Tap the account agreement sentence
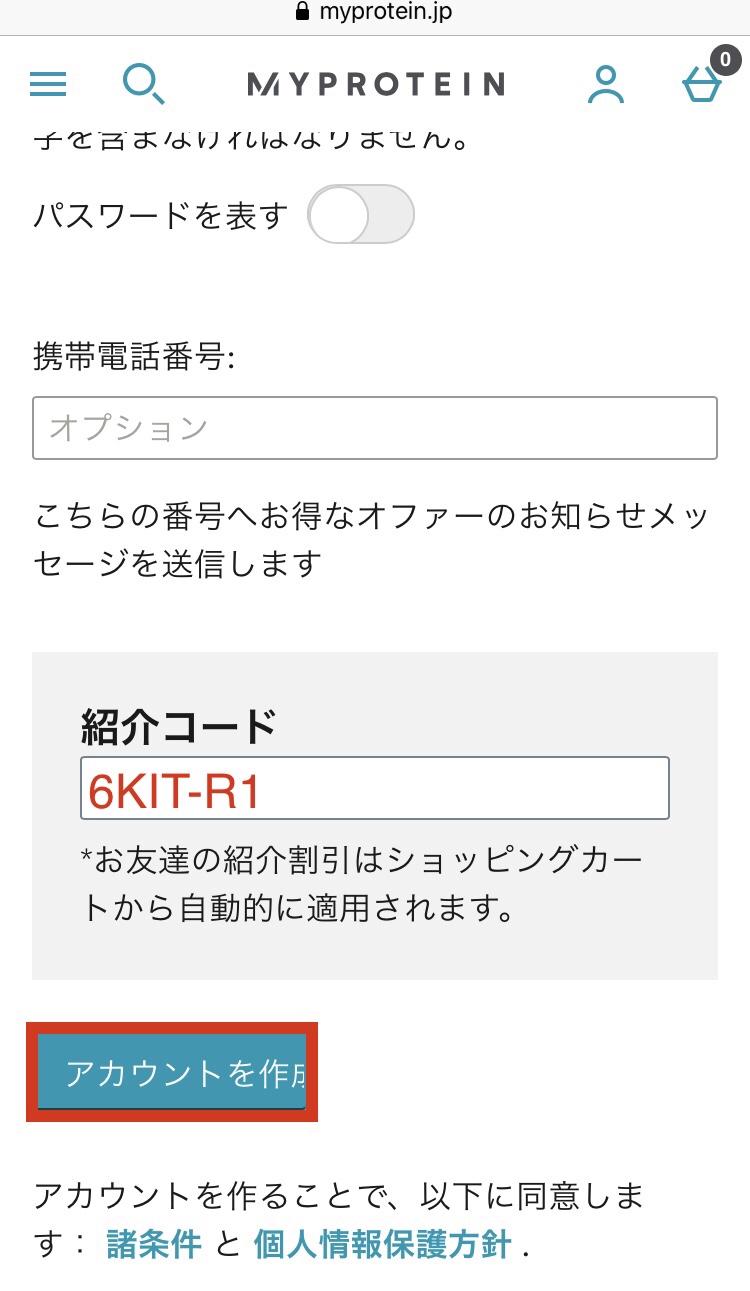This screenshot has height=1291, width=750. [x=340, y=1196]
